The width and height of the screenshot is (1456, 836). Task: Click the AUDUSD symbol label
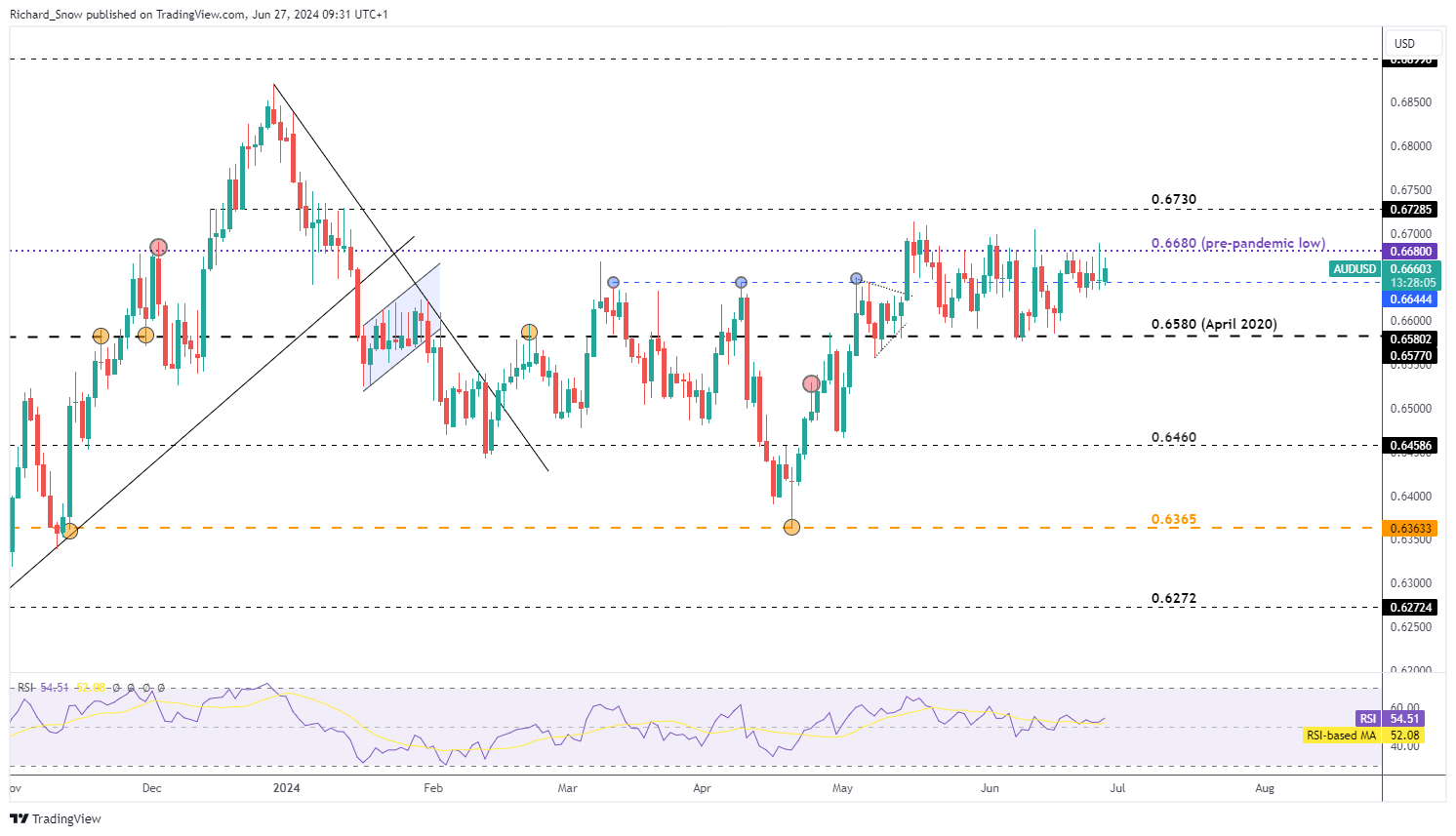click(1355, 269)
